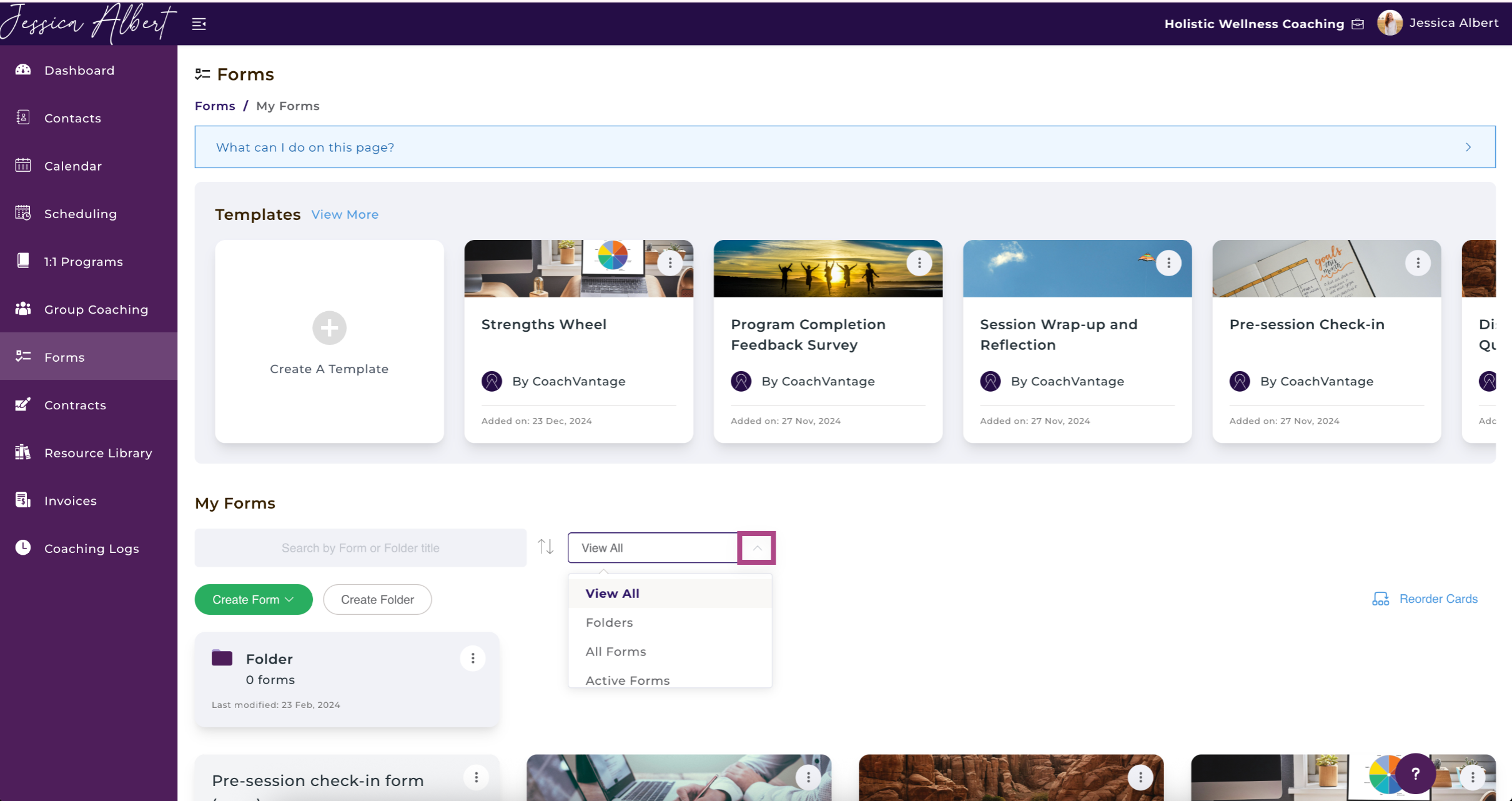Click the Invoices sidebar icon
This screenshot has width=1512, height=801.
pyautogui.click(x=23, y=500)
